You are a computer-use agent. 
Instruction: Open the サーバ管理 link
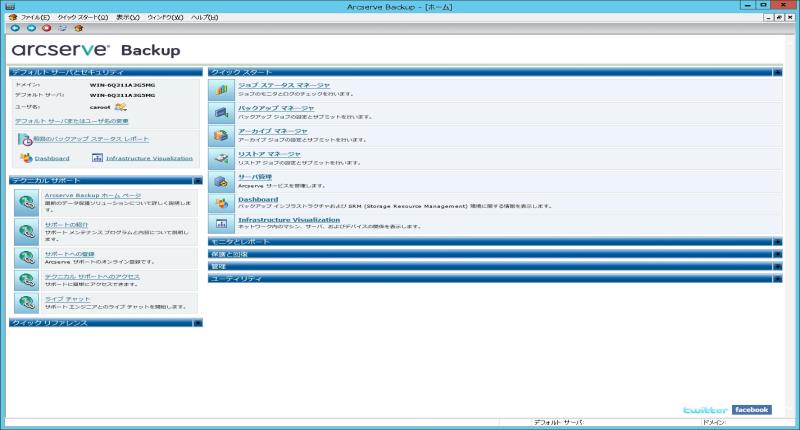tap(255, 177)
